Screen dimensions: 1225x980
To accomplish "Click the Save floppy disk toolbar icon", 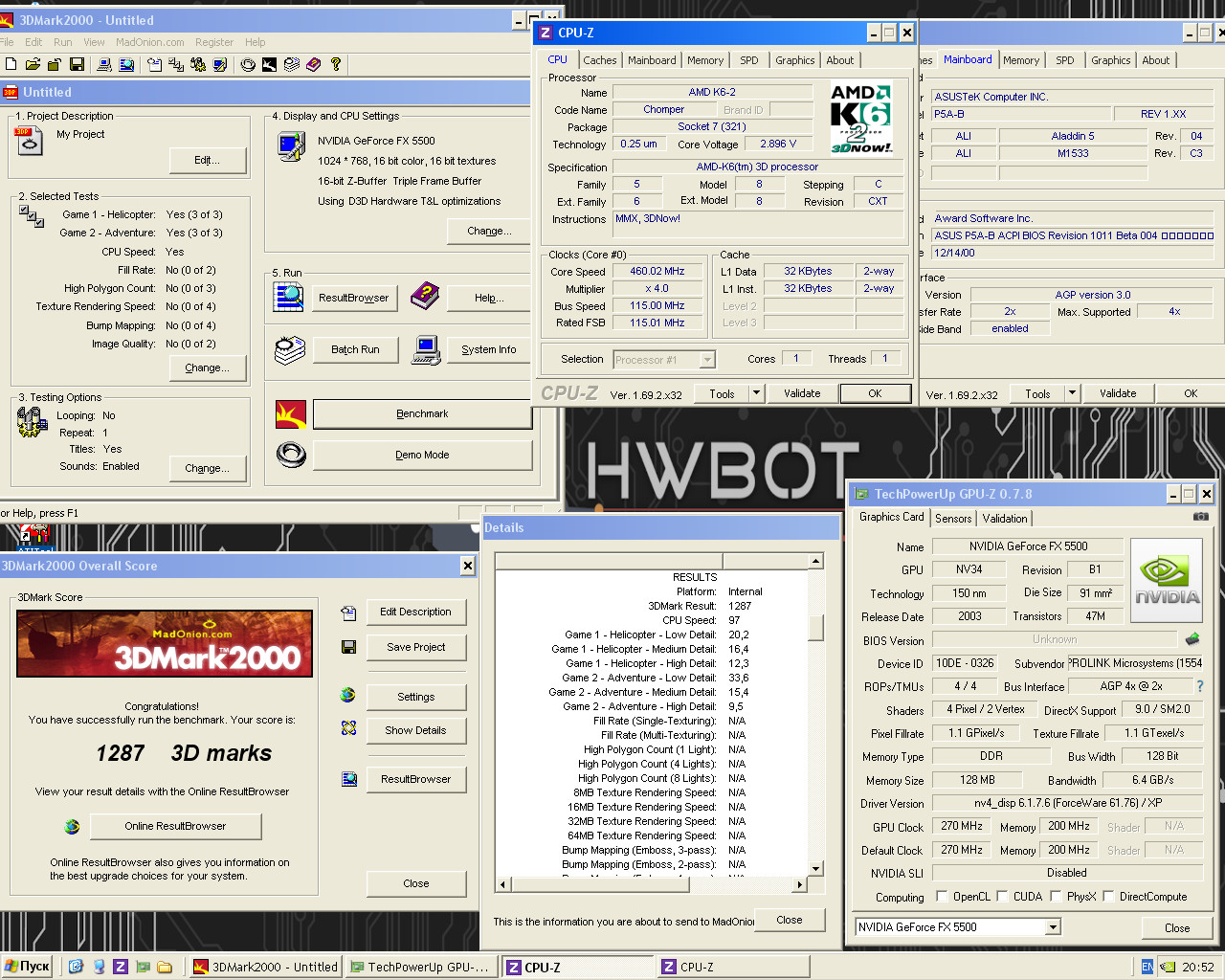I will (77, 64).
